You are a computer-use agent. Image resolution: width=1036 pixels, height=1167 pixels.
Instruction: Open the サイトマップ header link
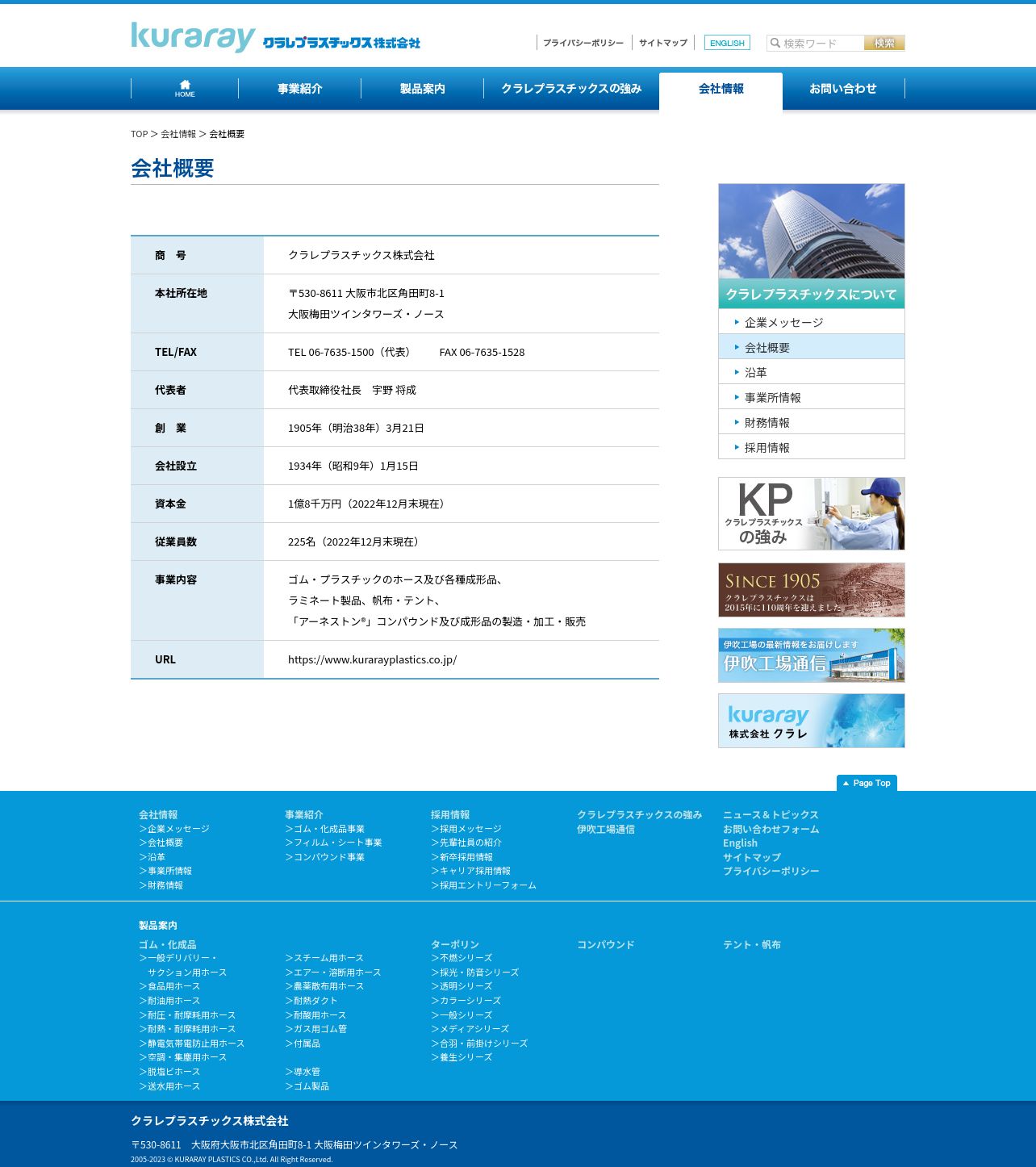pyautogui.click(x=663, y=43)
